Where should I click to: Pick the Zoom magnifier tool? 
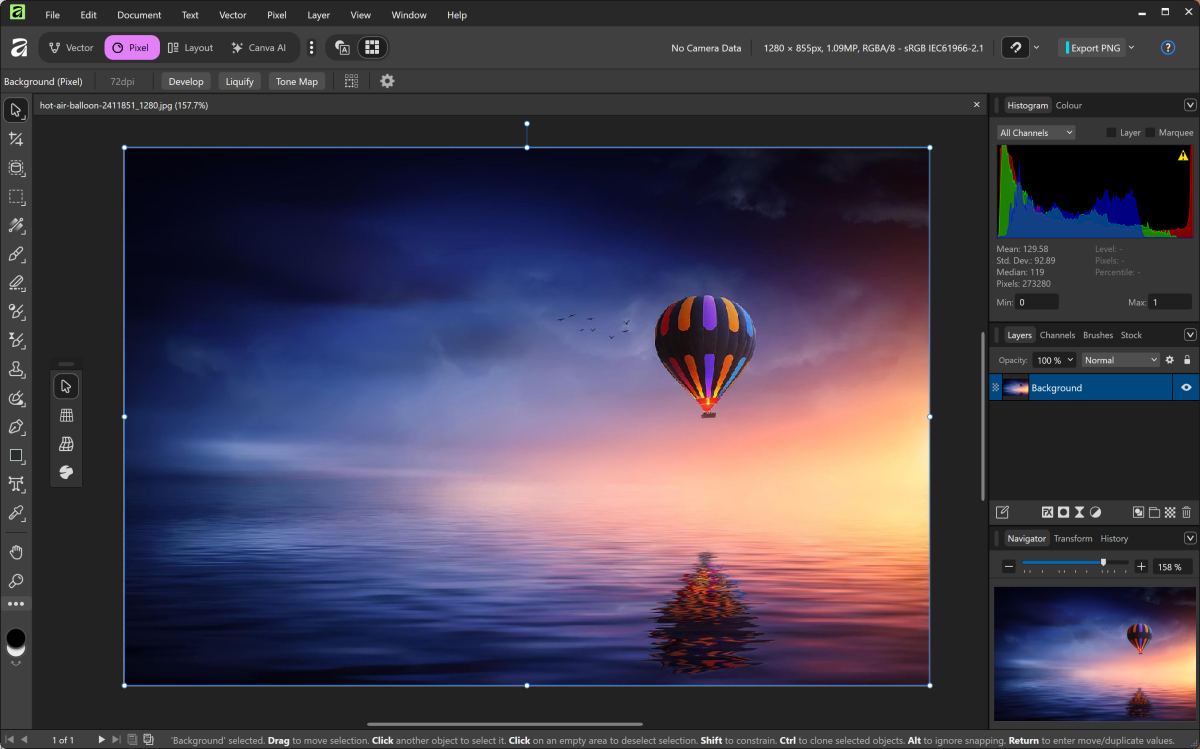click(x=16, y=581)
